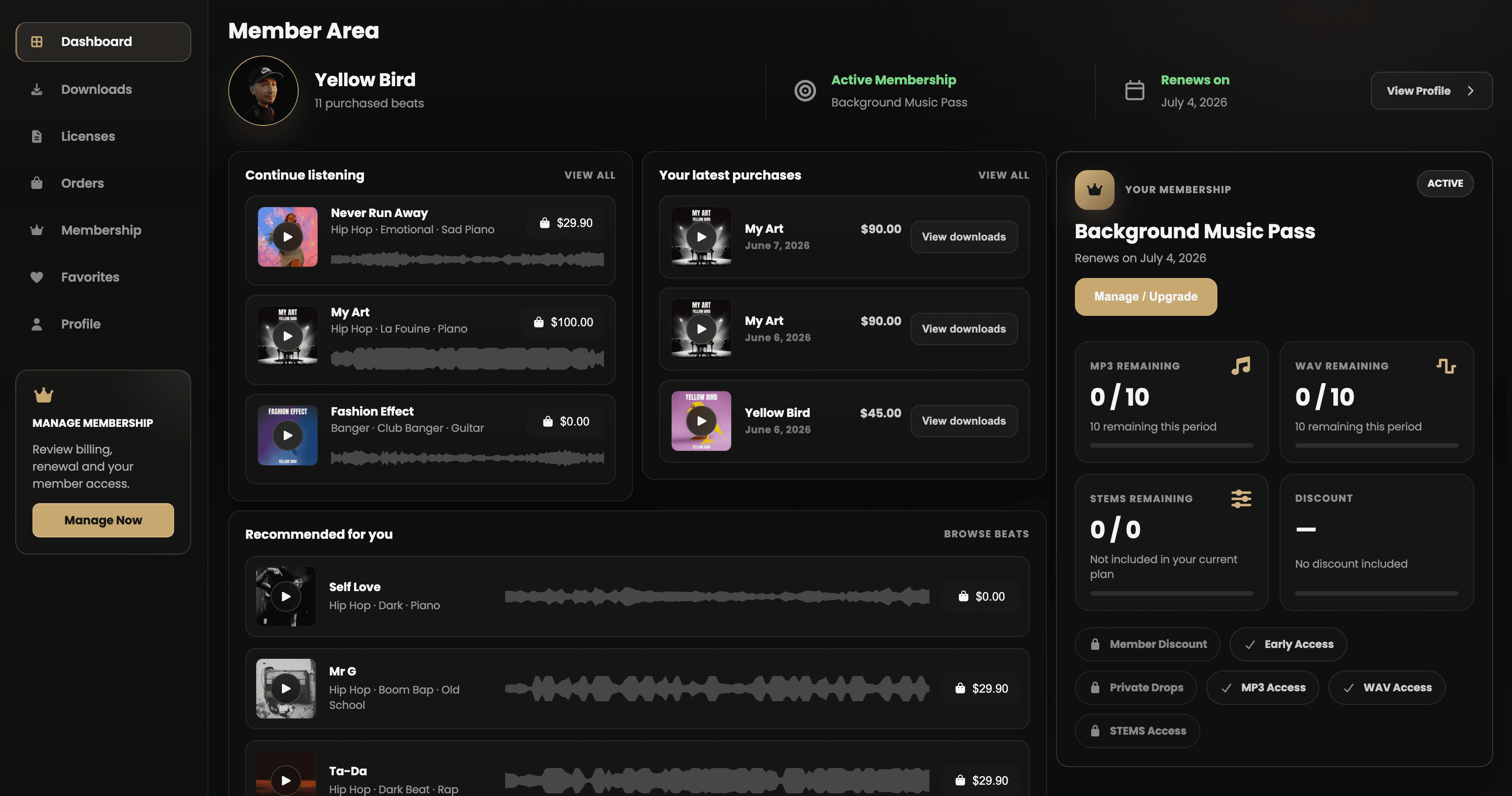This screenshot has height=796, width=1512.
Task: Play My Art in Continue listening
Action: click(288, 336)
